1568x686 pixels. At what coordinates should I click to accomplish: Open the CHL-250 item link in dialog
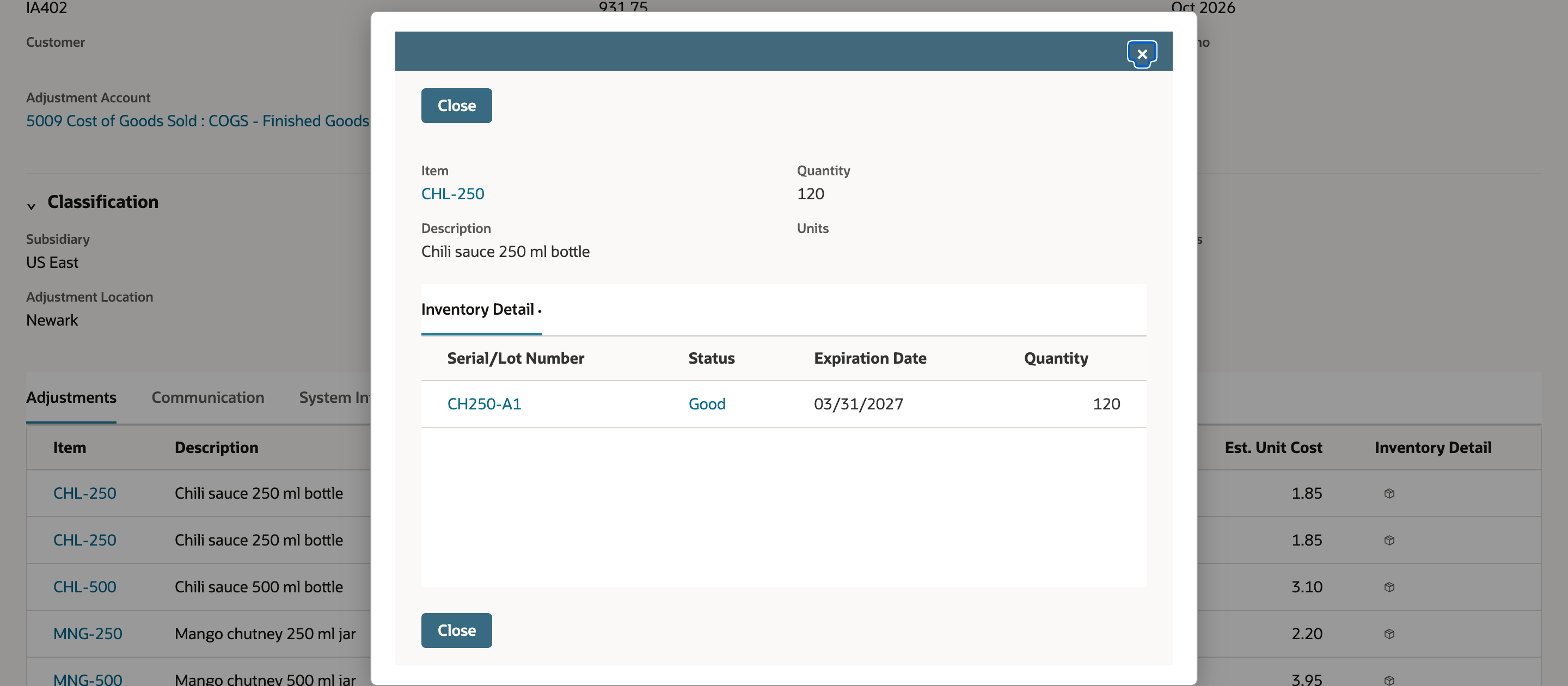coord(452,194)
